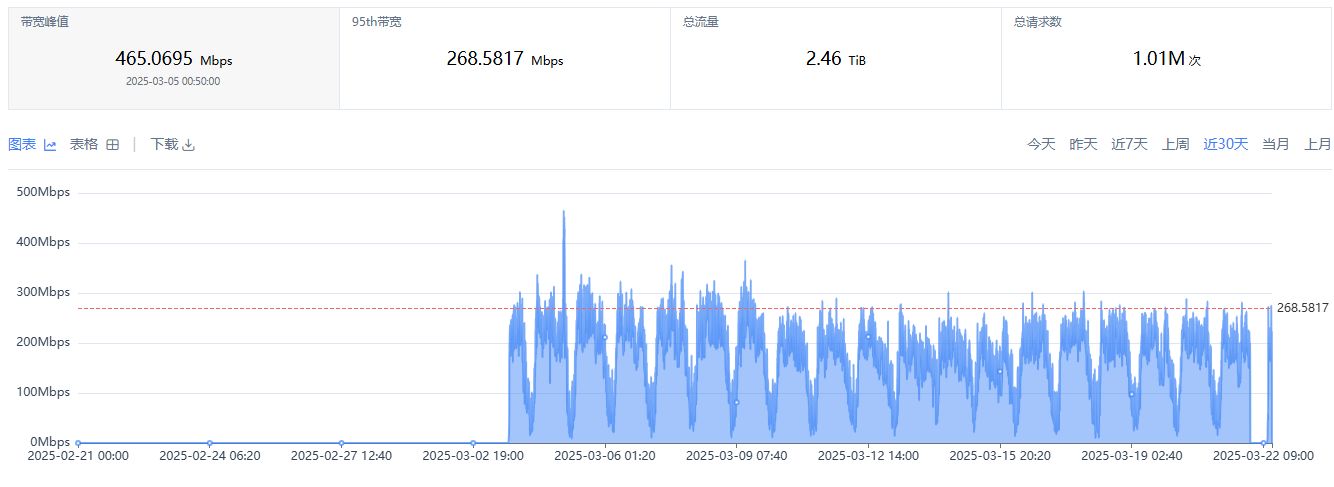Select the 近7天 time range
The width and height of the screenshot is (1334, 487).
click(x=1129, y=144)
